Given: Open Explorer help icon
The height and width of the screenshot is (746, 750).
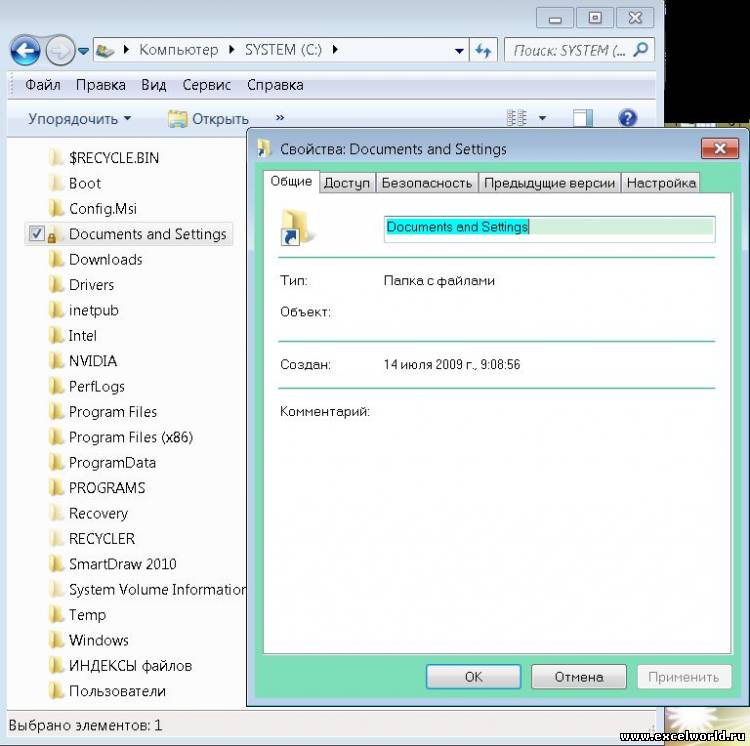Looking at the screenshot, I should coord(628,118).
